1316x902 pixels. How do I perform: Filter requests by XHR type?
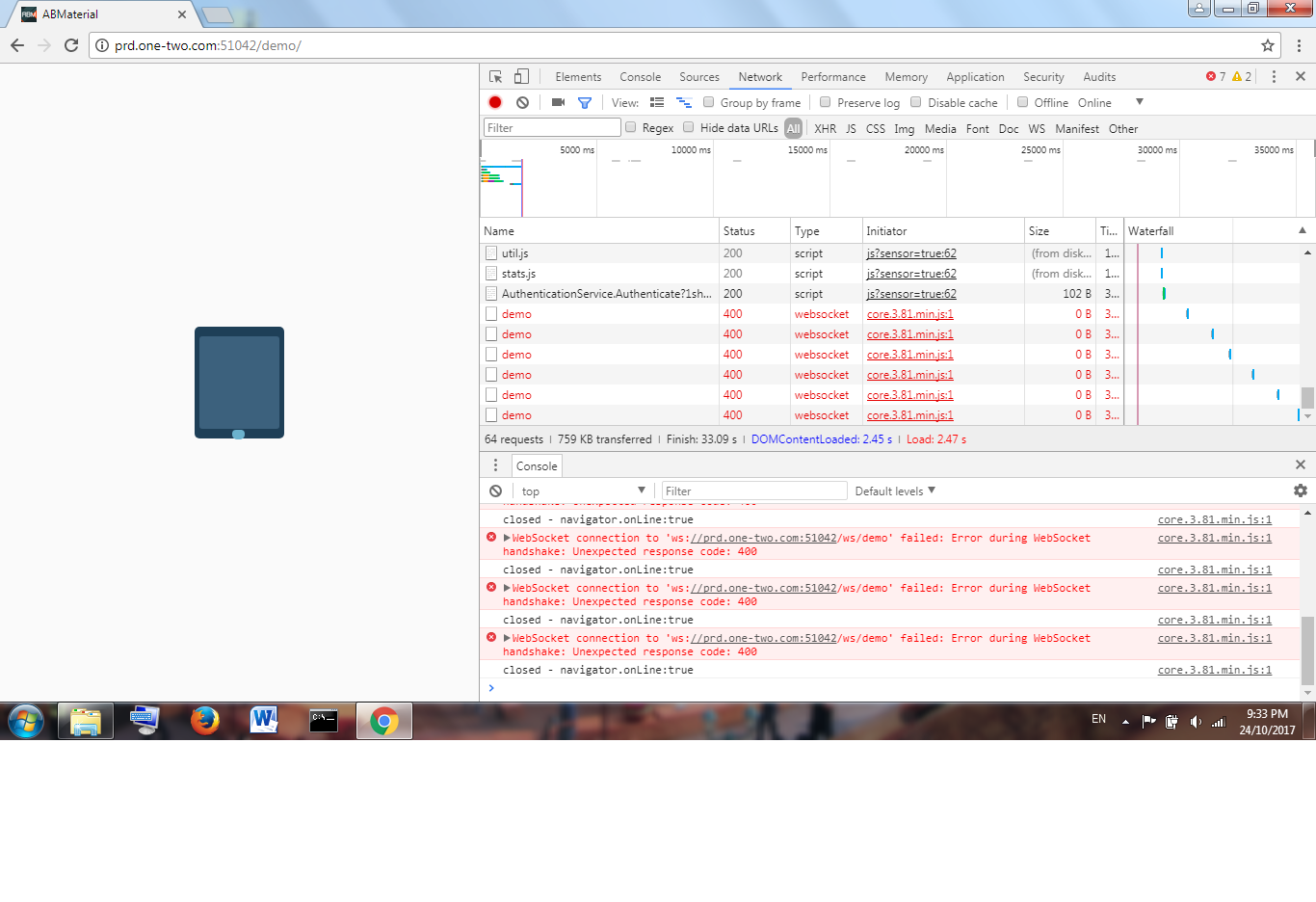coord(826,128)
